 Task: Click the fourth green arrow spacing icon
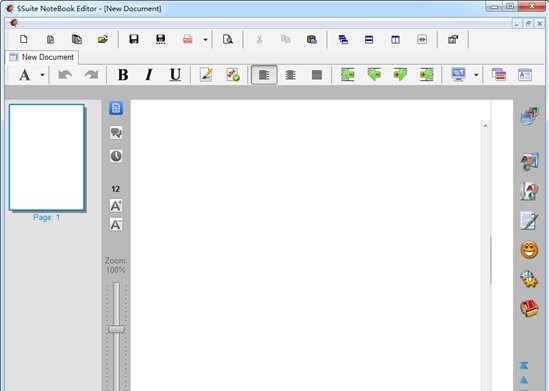click(427, 75)
